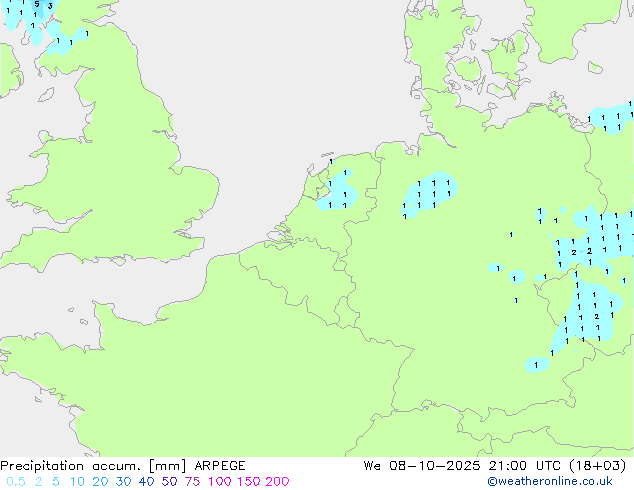The image size is (634, 490).
Task: Select the 100 mm legend value
Action: point(220,482)
